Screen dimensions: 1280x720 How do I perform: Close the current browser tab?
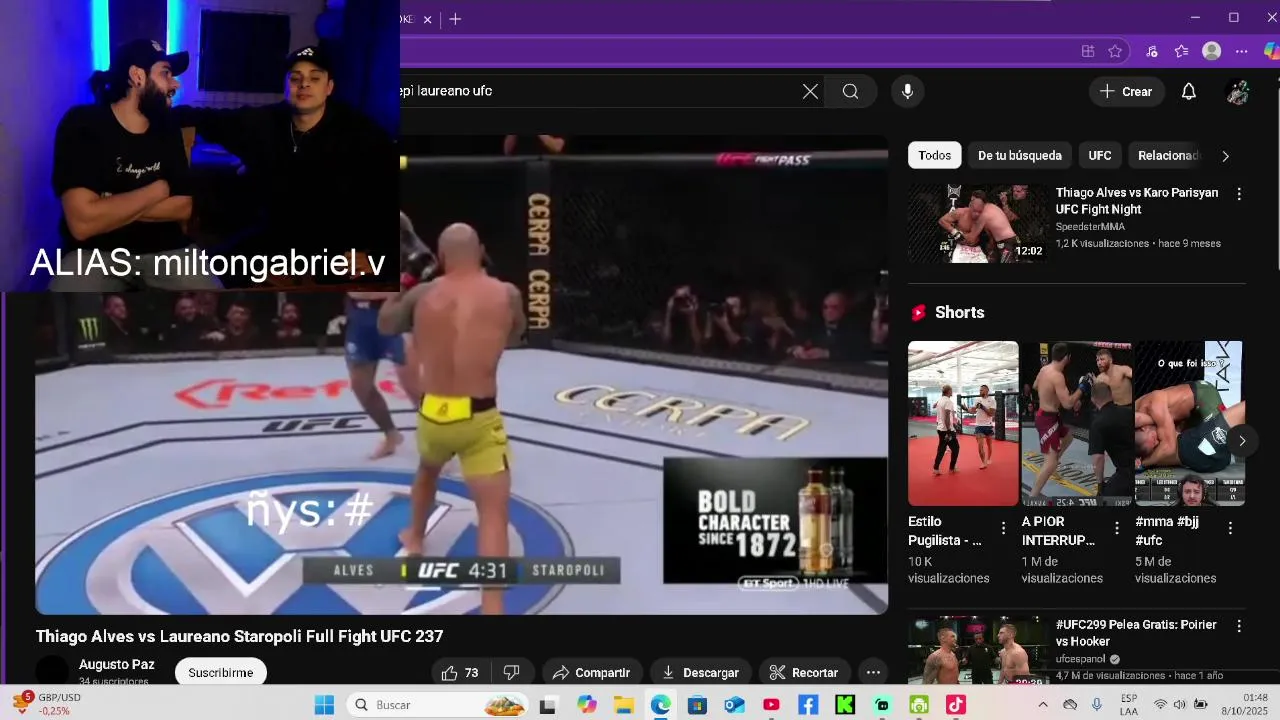(x=428, y=19)
